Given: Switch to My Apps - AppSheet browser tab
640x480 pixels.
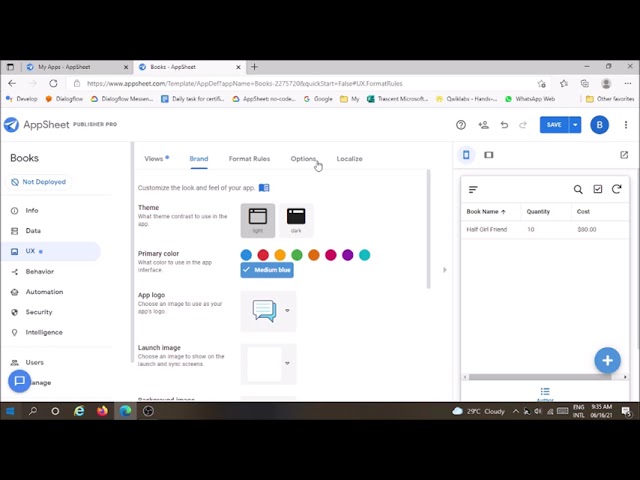Looking at the screenshot, I should (x=77, y=67).
